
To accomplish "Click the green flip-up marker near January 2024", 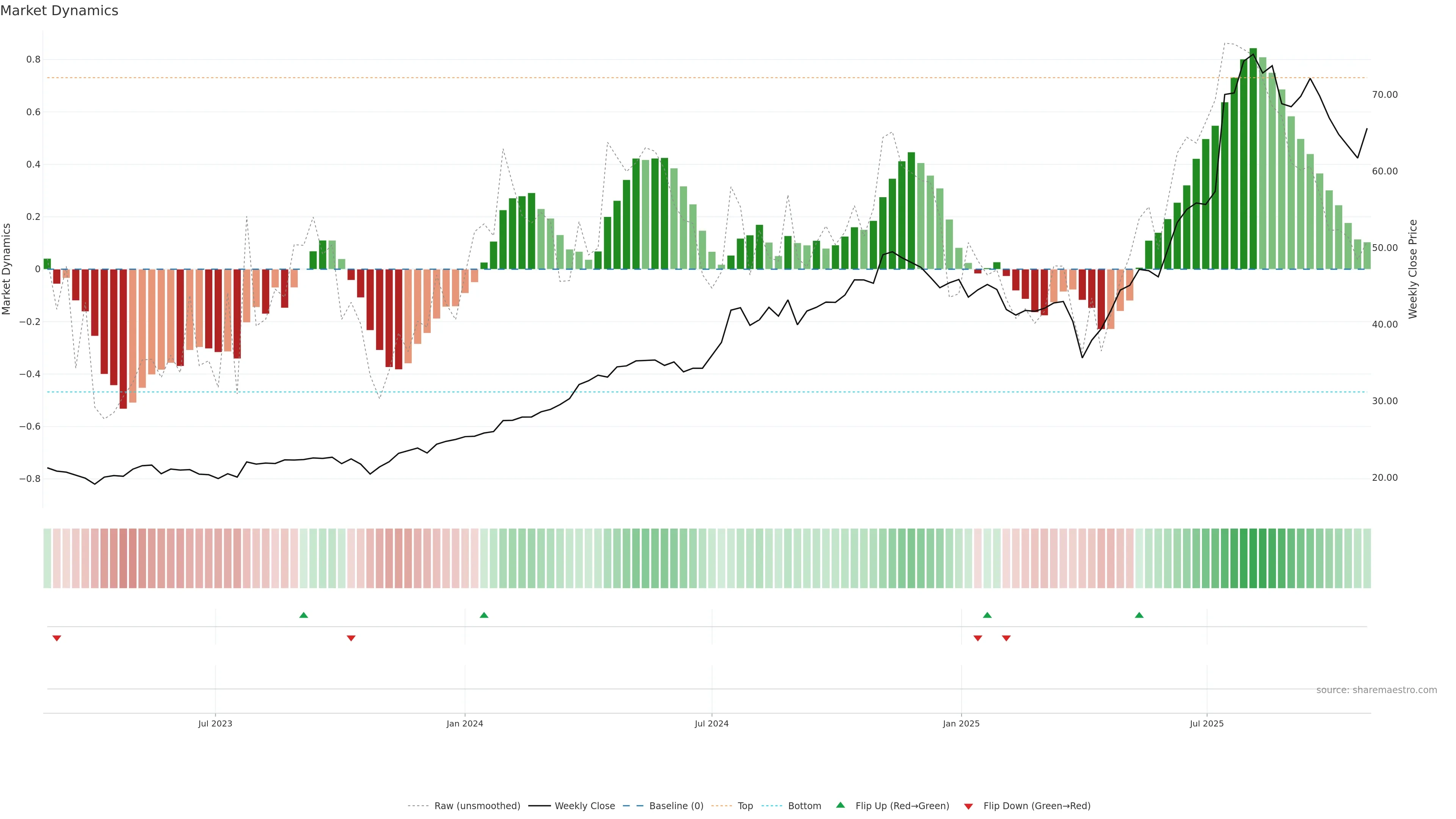I will tap(484, 615).
